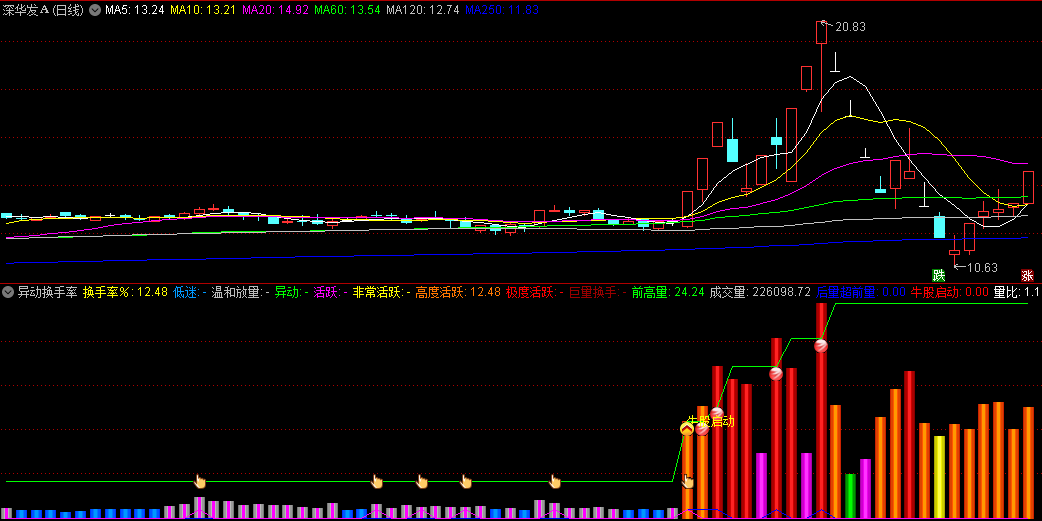Image resolution: width=1042 pixels, height=521 pixels.
Task: Click the green 前高量: 24.24 label
Action: pyautogui.click(x=668, y=292)
